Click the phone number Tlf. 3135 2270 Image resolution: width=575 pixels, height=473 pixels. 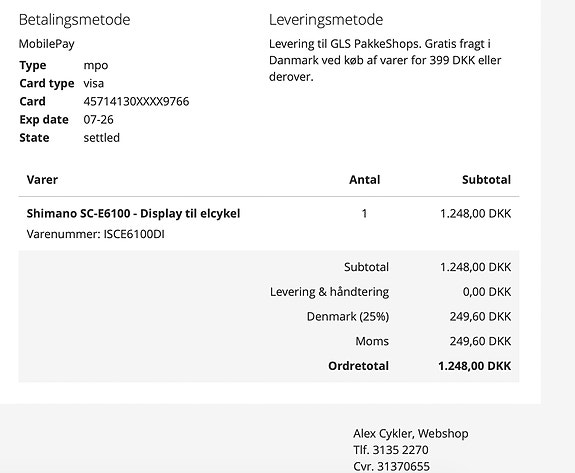[x=391, y=450]
